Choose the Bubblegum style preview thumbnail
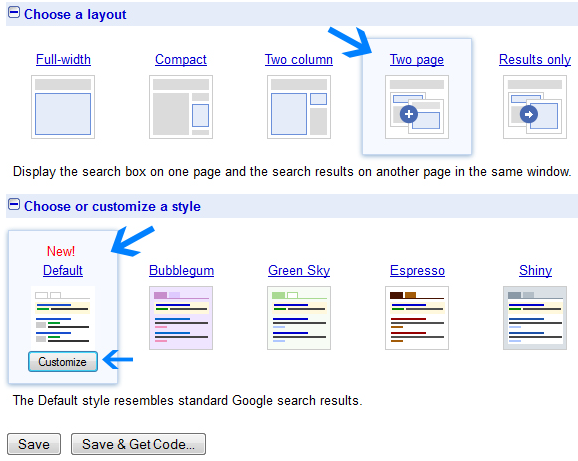The image size is (578, 461). click(181, 318)
